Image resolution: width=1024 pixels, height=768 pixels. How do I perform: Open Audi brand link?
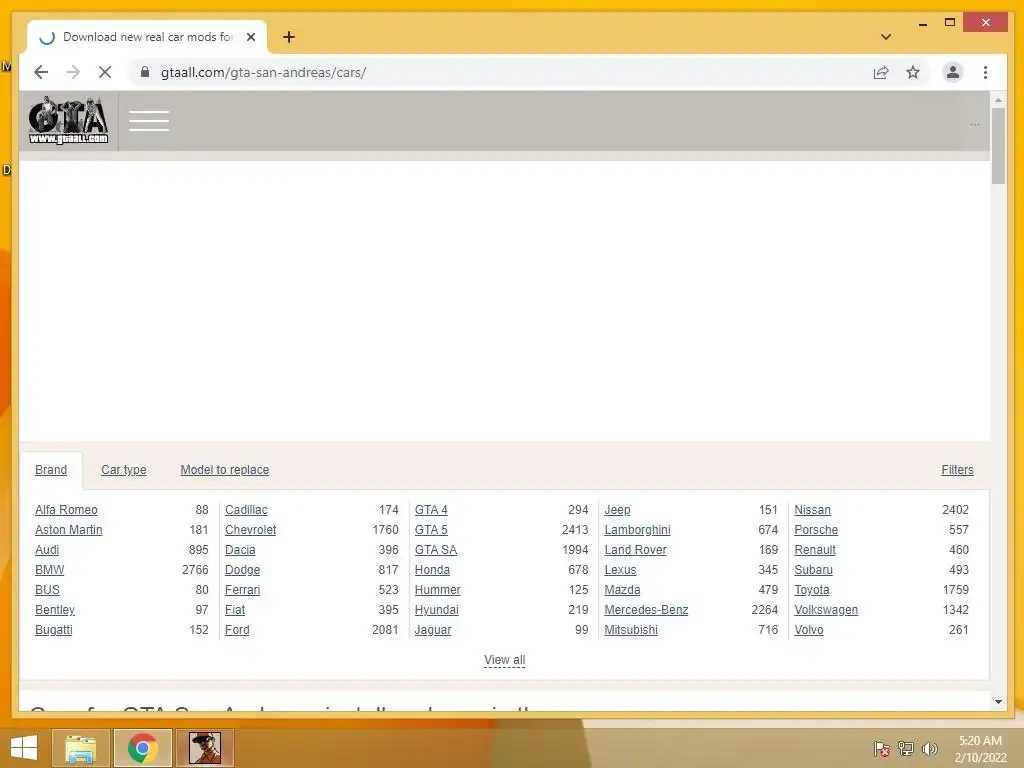pos(47,550)
